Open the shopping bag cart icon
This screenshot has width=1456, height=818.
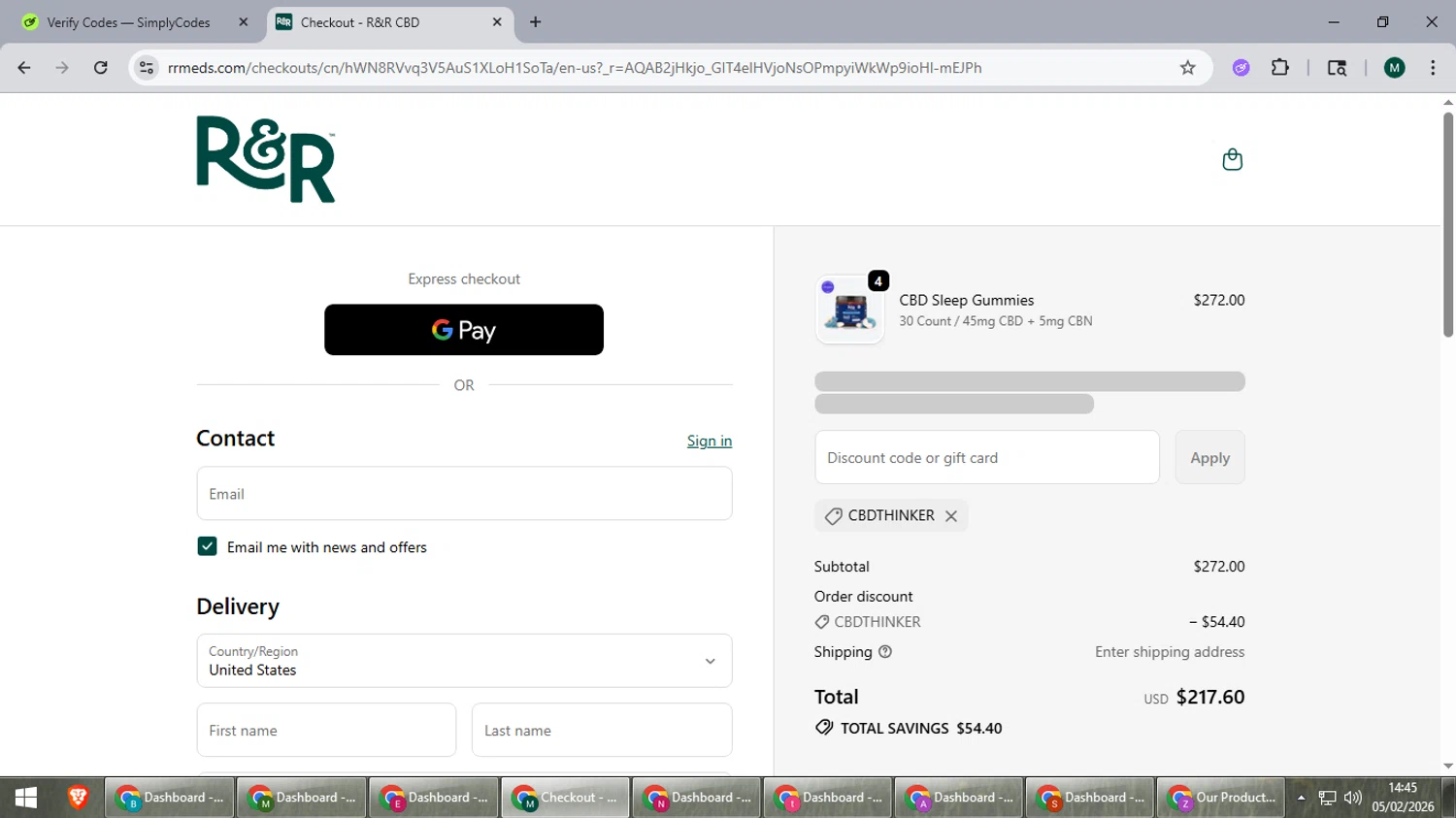tap(1232, 159)
